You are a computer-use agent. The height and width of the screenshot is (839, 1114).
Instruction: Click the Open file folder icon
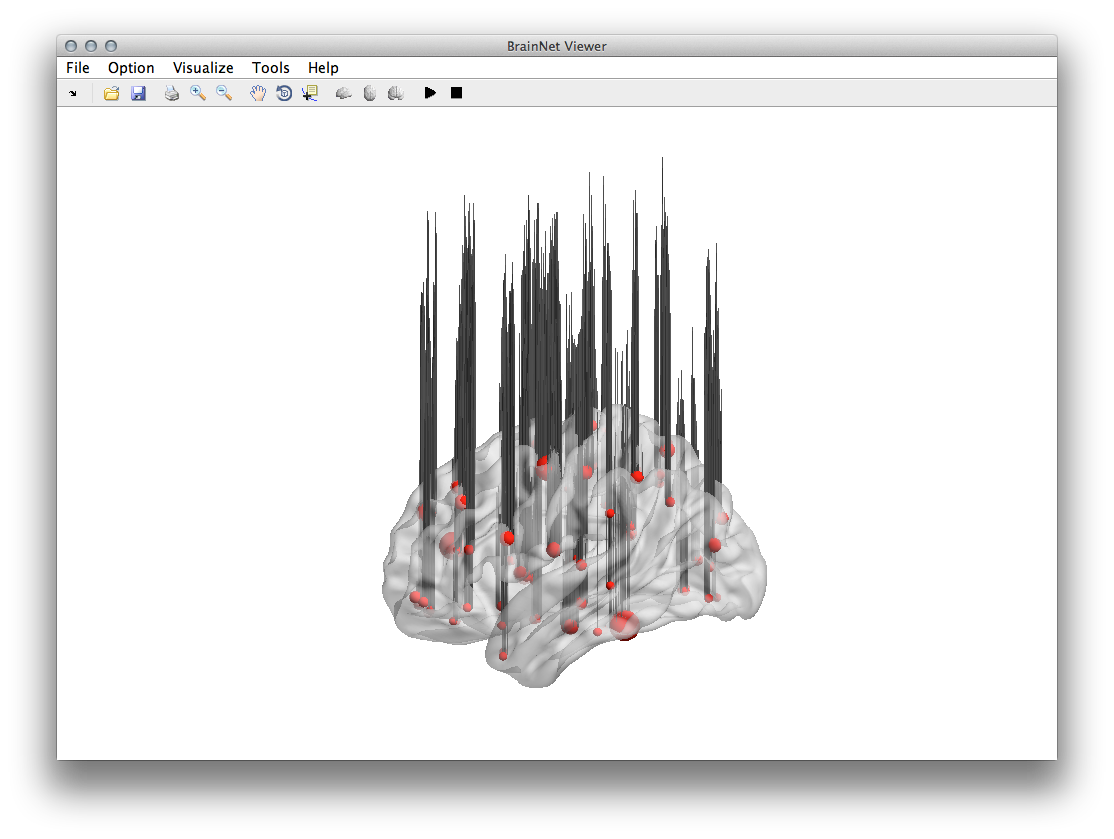coord(112,93)
